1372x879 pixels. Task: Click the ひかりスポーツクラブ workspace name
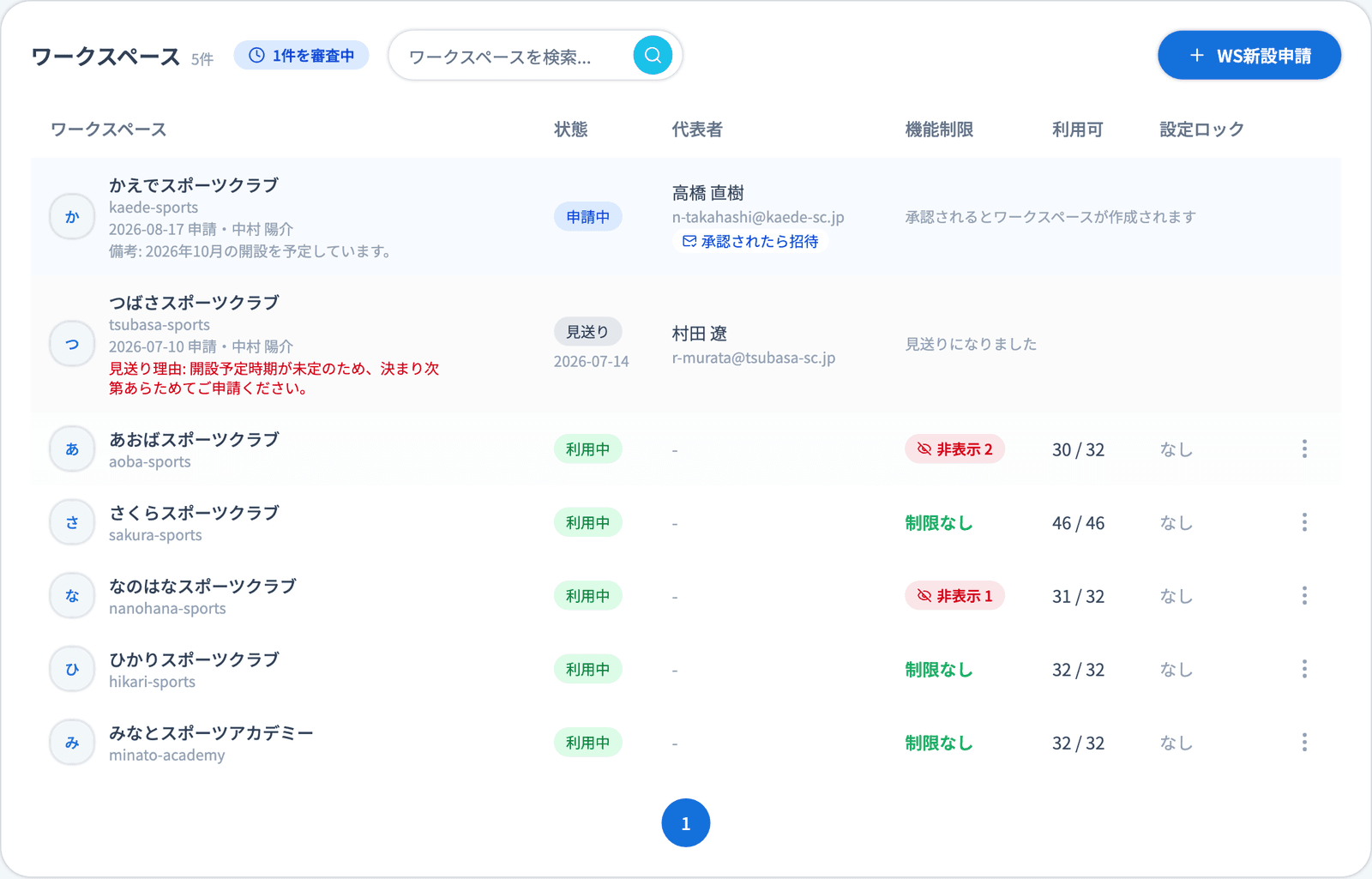pos(194,659)
